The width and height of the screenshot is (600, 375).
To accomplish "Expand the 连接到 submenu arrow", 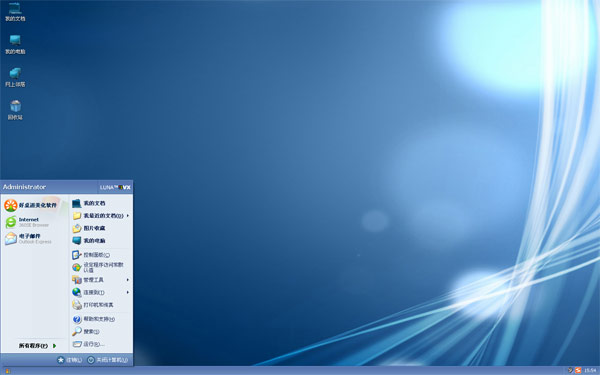I will (128, 292).
